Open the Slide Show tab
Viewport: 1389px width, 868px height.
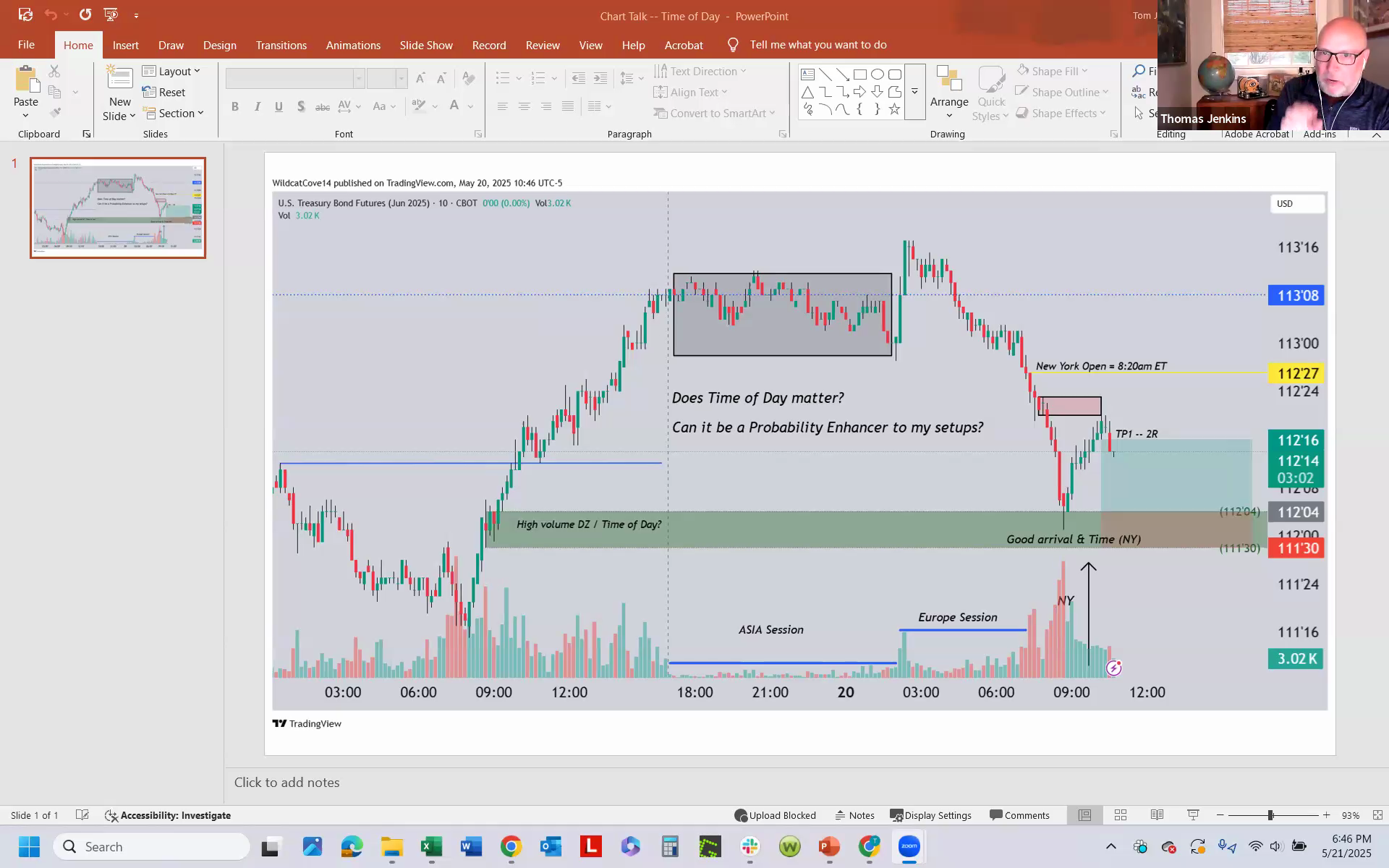pos(426,45)
